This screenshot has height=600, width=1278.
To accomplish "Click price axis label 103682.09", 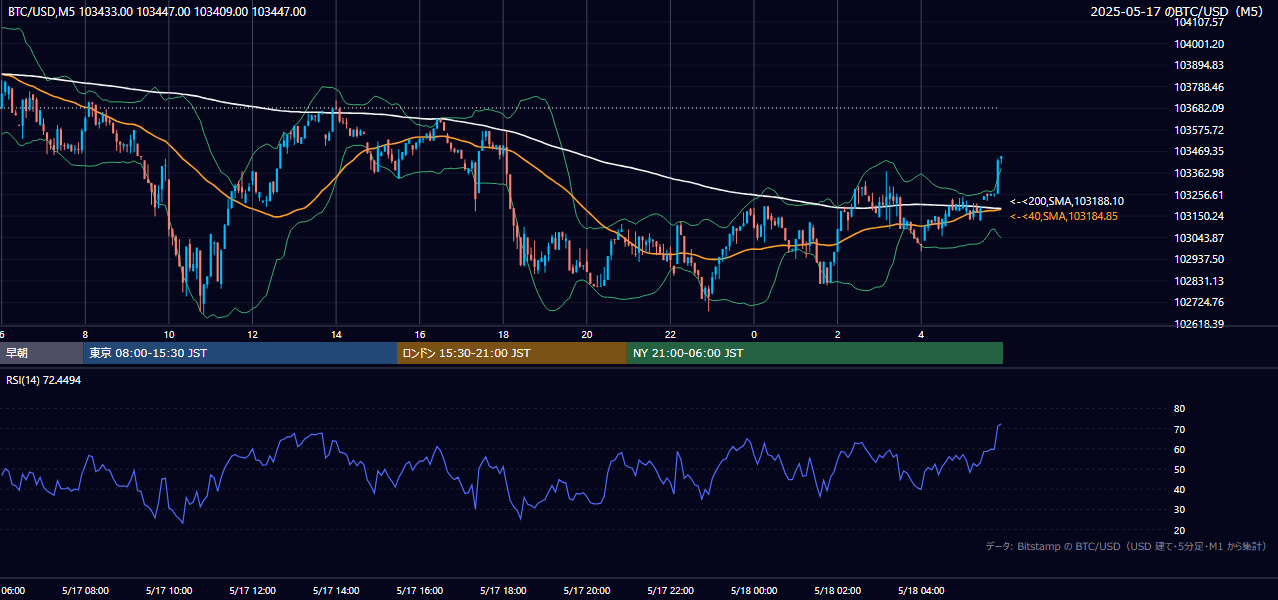I will pyautogui.click(x=1199, y=108).
